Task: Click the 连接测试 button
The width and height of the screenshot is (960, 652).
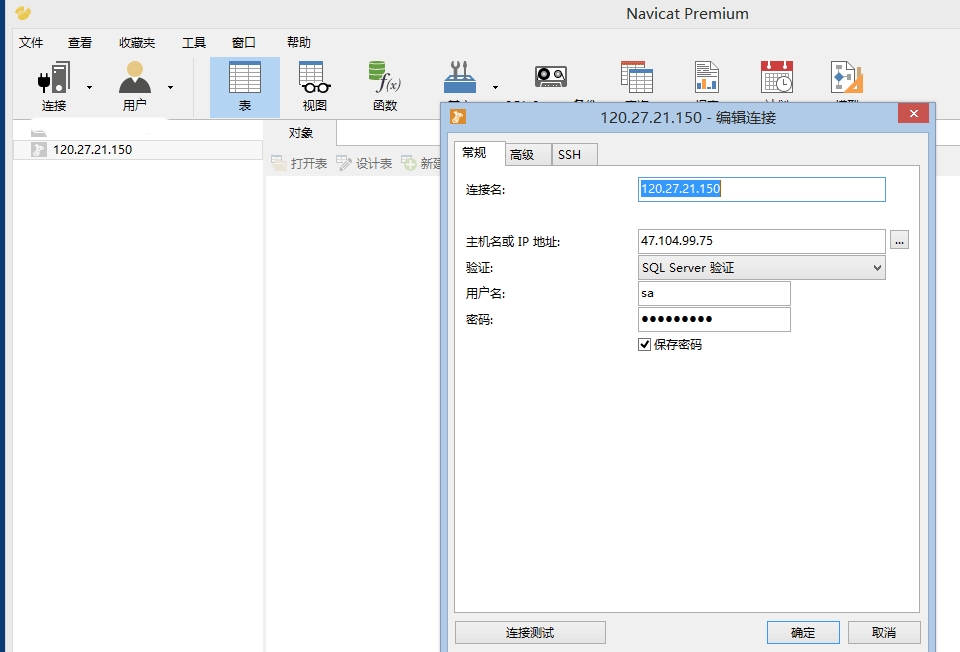Action: point(530,633)
